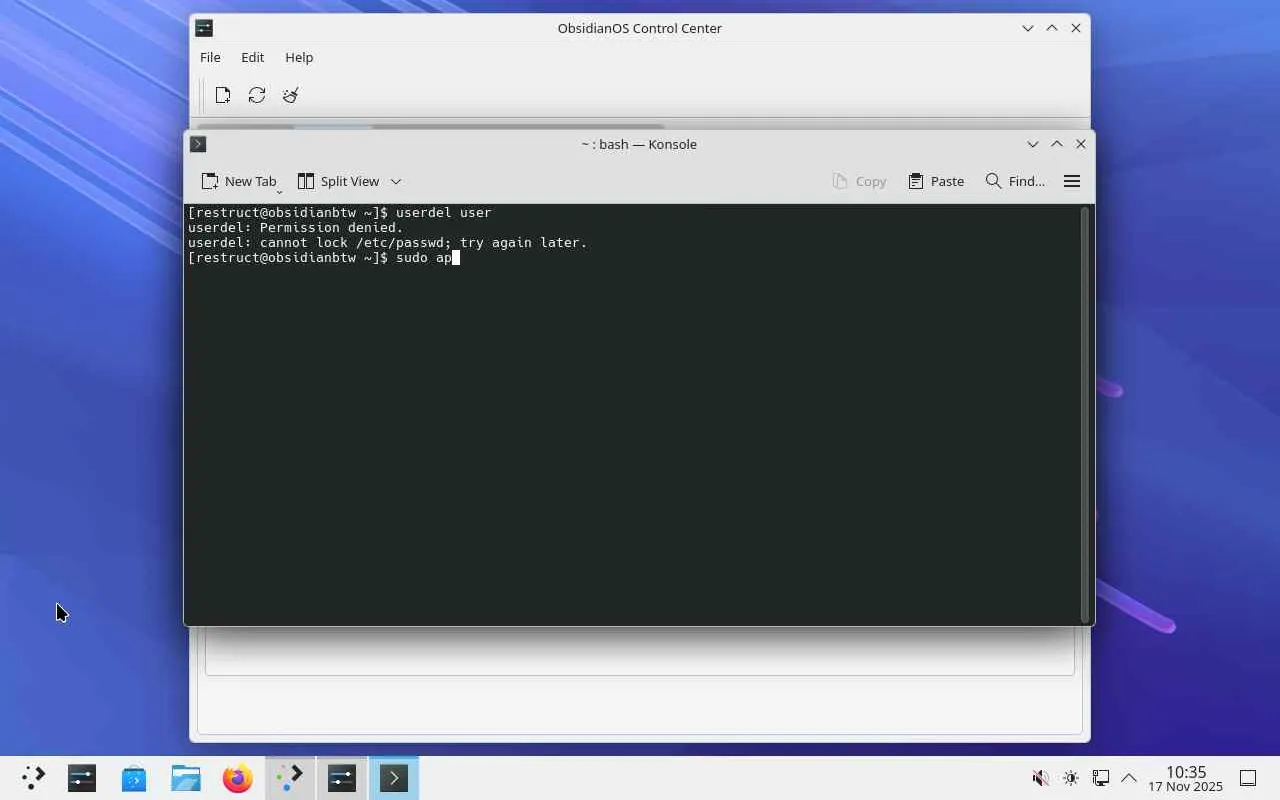Viewport: 1280px width, 800px height.
Task: Click the 'userdel: Permission denied.' output line
Action: click(x=295, y=228)
